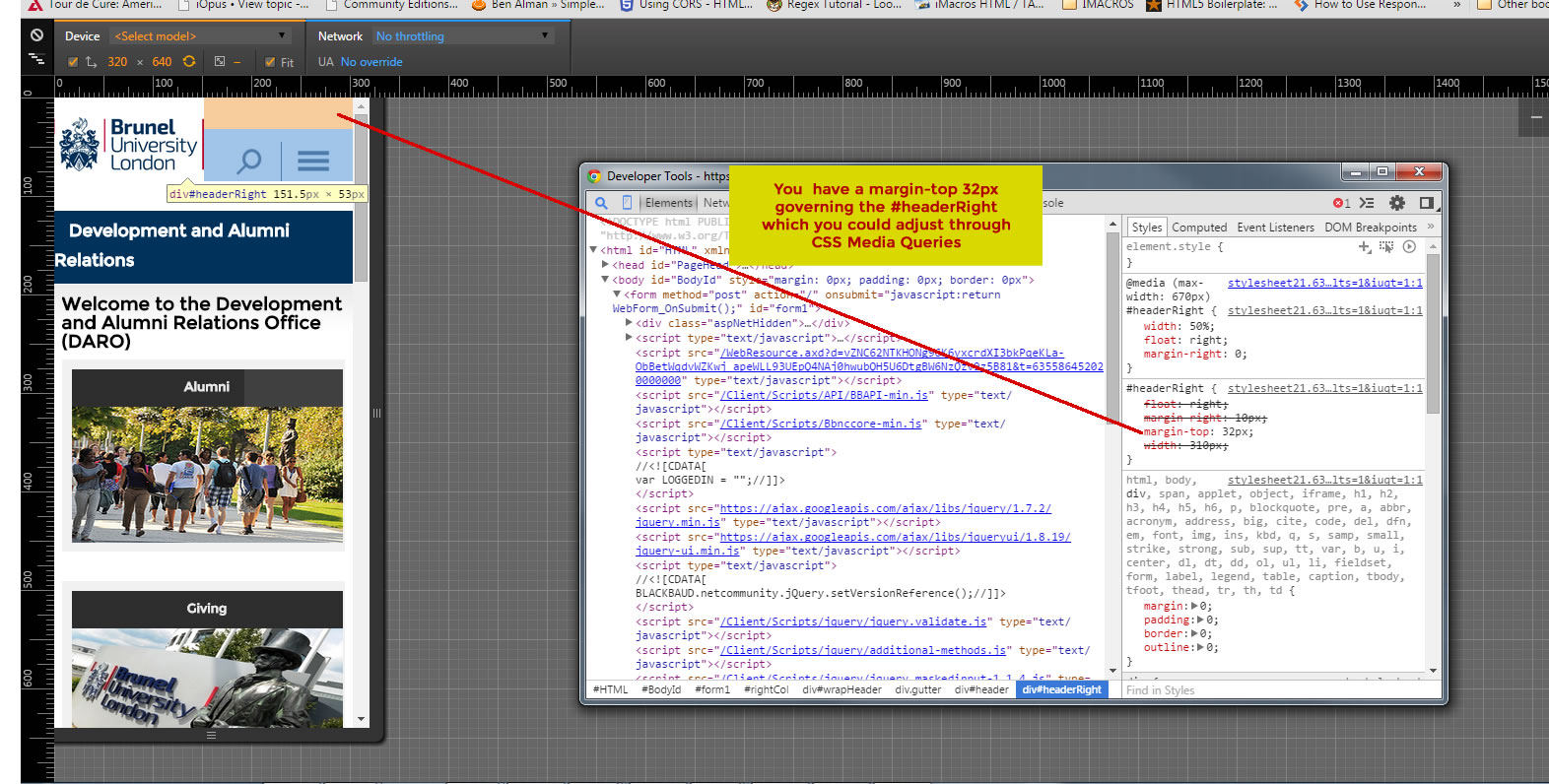1549x784 pixels.
Task: Click the new style rule plus icon
Action: click(x=1365, y=247)
